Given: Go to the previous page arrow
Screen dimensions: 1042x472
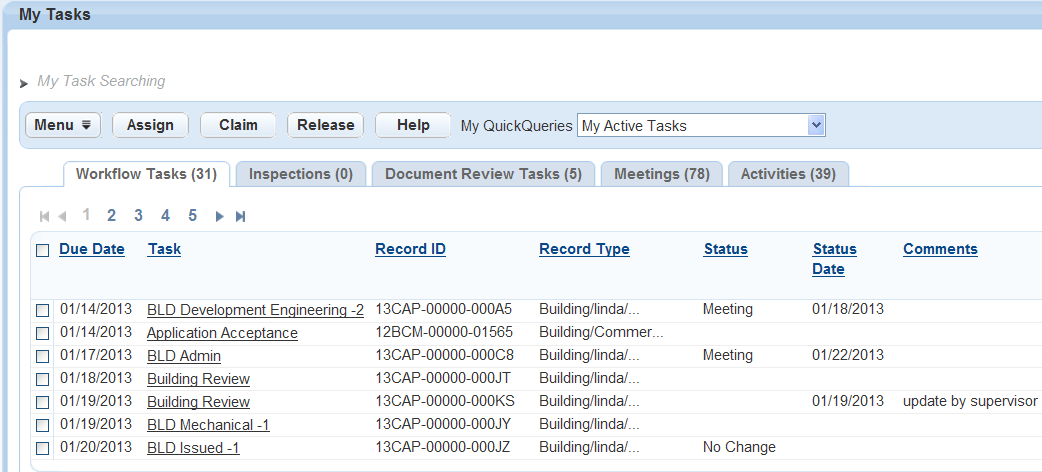Looking at the screenshot, I should [x=62, y=216].
